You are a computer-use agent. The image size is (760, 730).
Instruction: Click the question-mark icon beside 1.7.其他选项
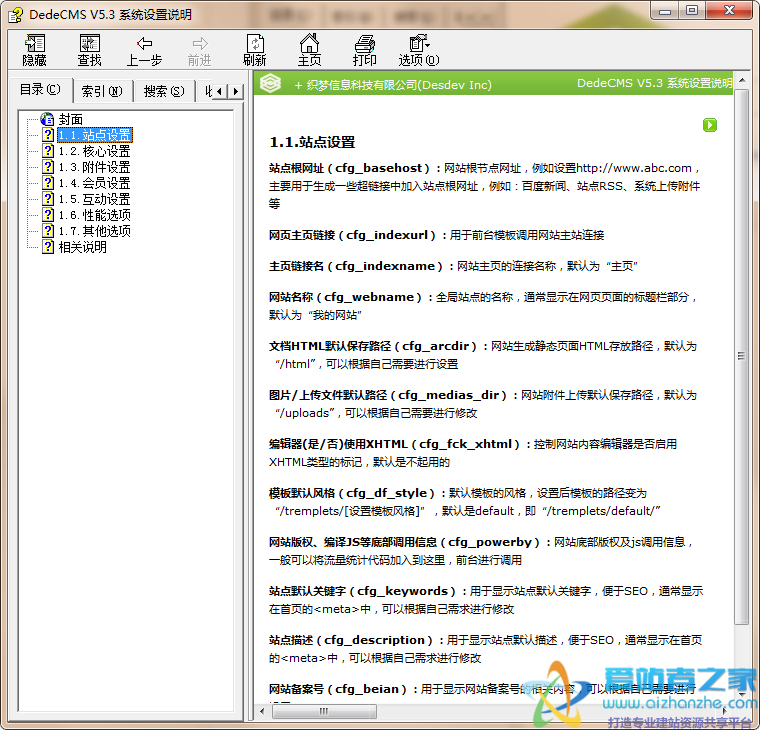tap(48, 231)
